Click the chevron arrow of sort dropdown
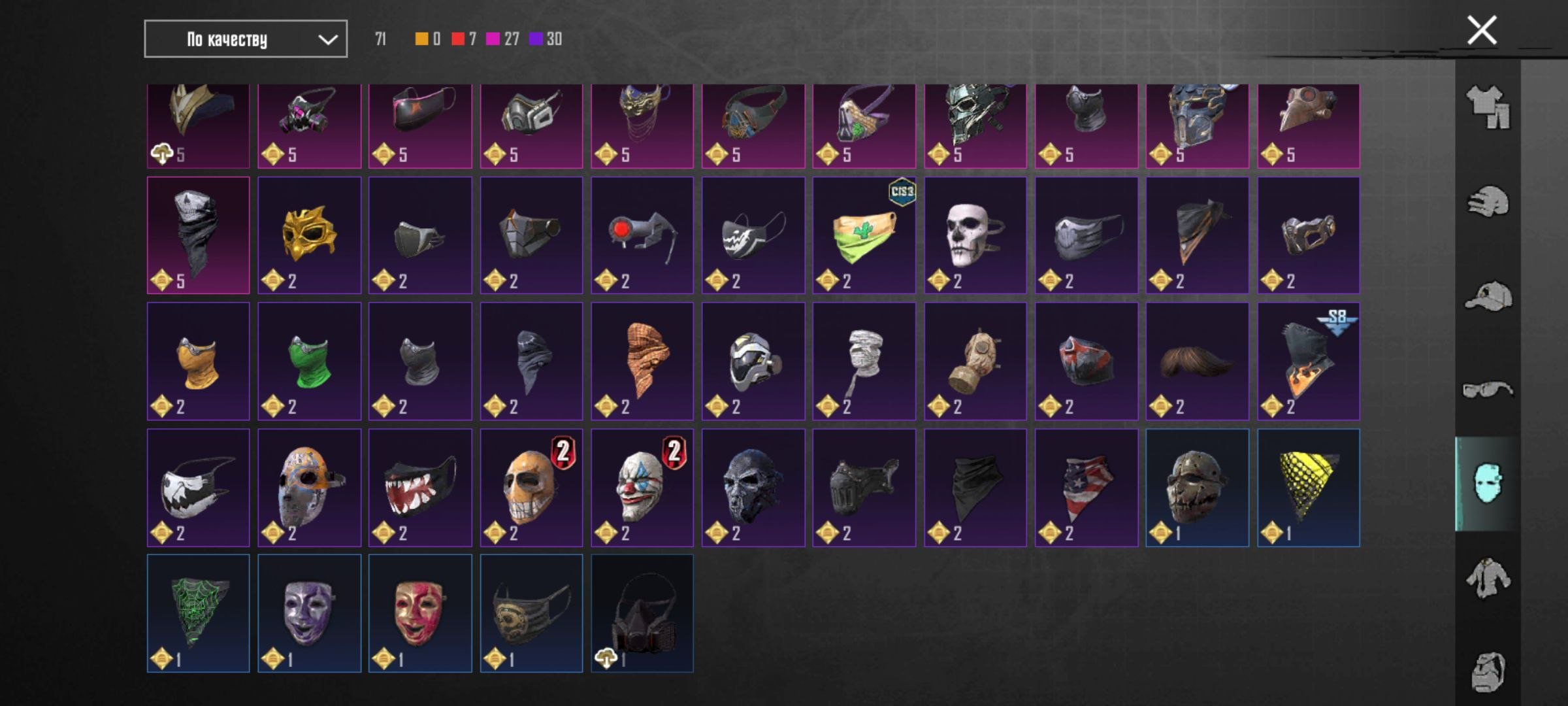The image size is (1568, 706). [x=327, y=40]
